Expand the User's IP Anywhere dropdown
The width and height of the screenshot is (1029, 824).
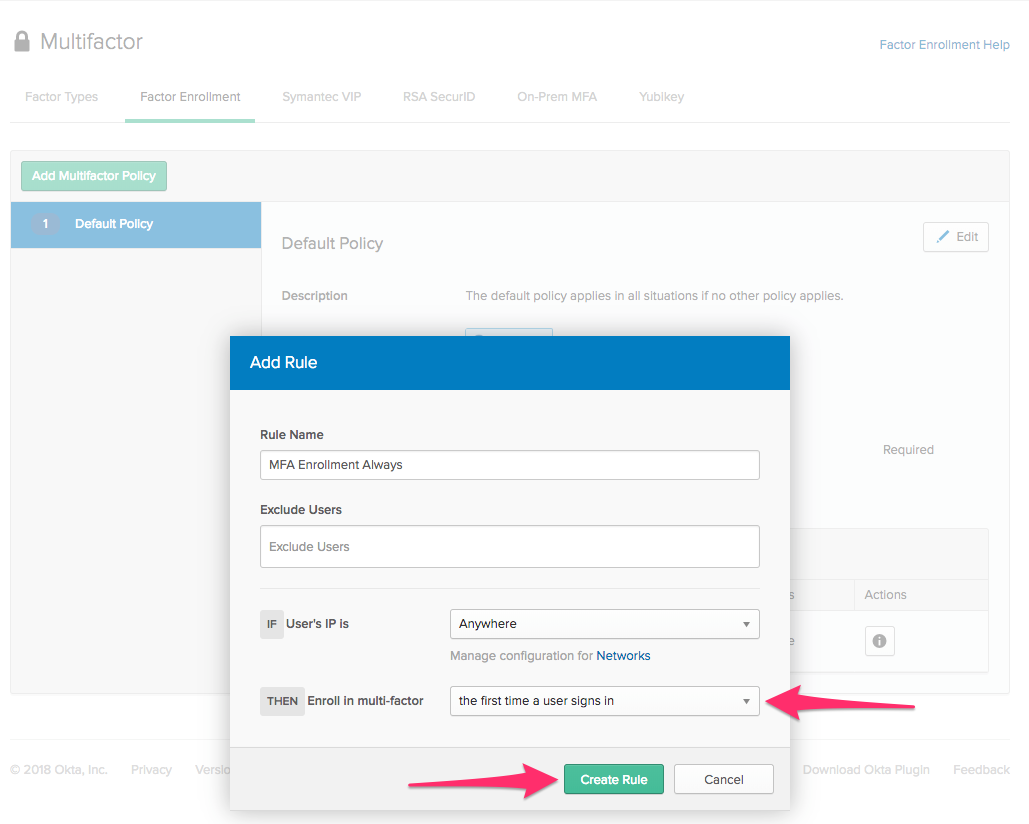[x=604, y=624]
